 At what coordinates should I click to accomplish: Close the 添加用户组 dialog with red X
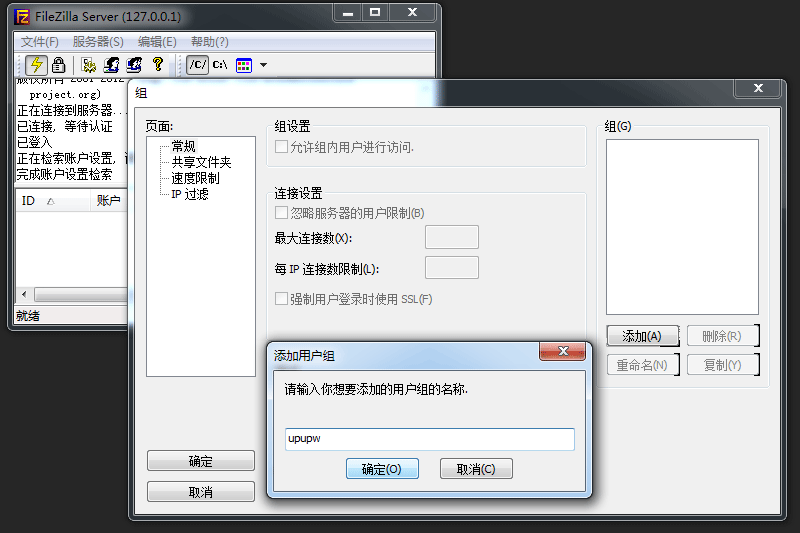[563, 350]
